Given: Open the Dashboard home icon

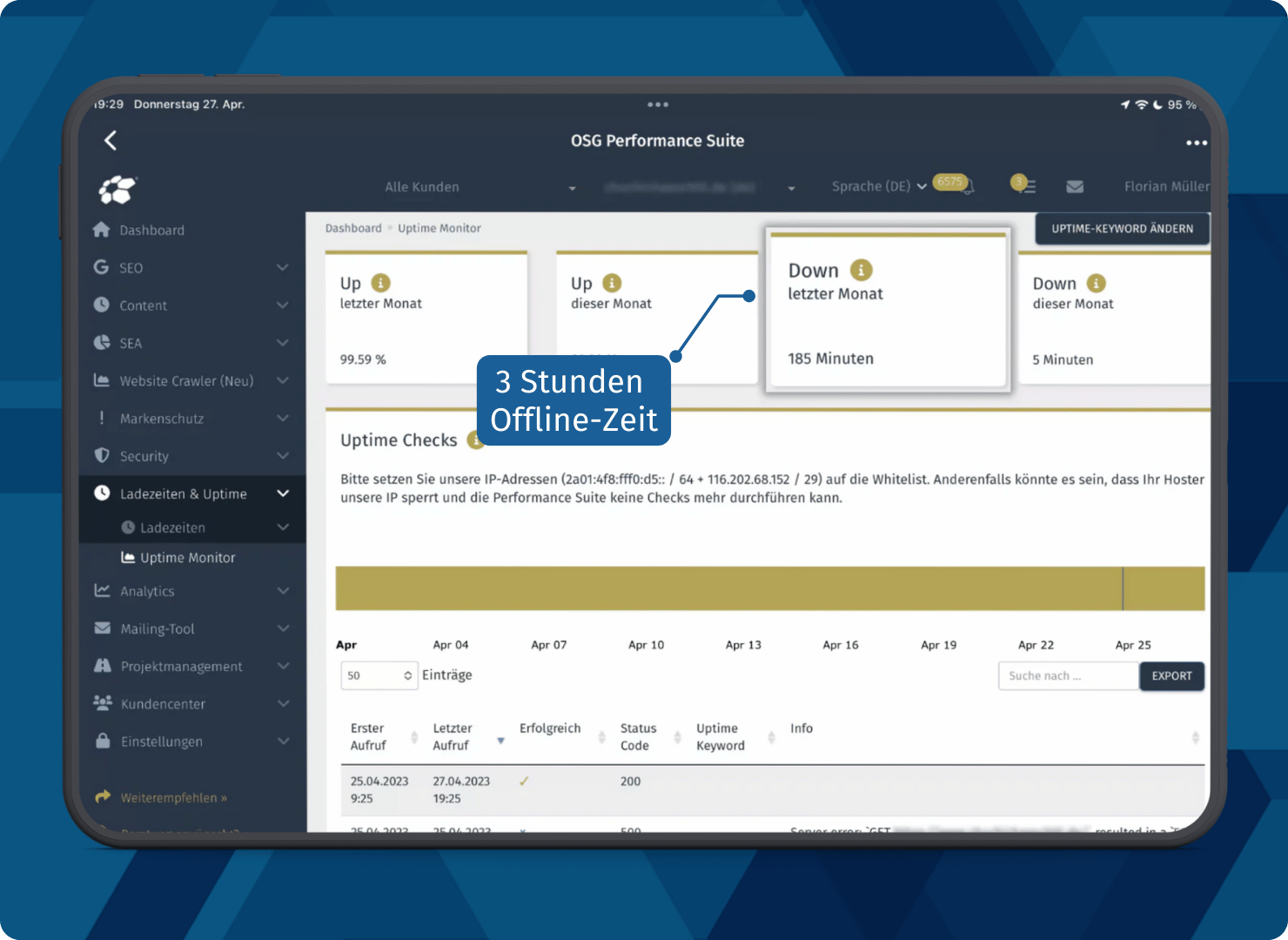Looking at the screenshot, I should pos(102,230).
